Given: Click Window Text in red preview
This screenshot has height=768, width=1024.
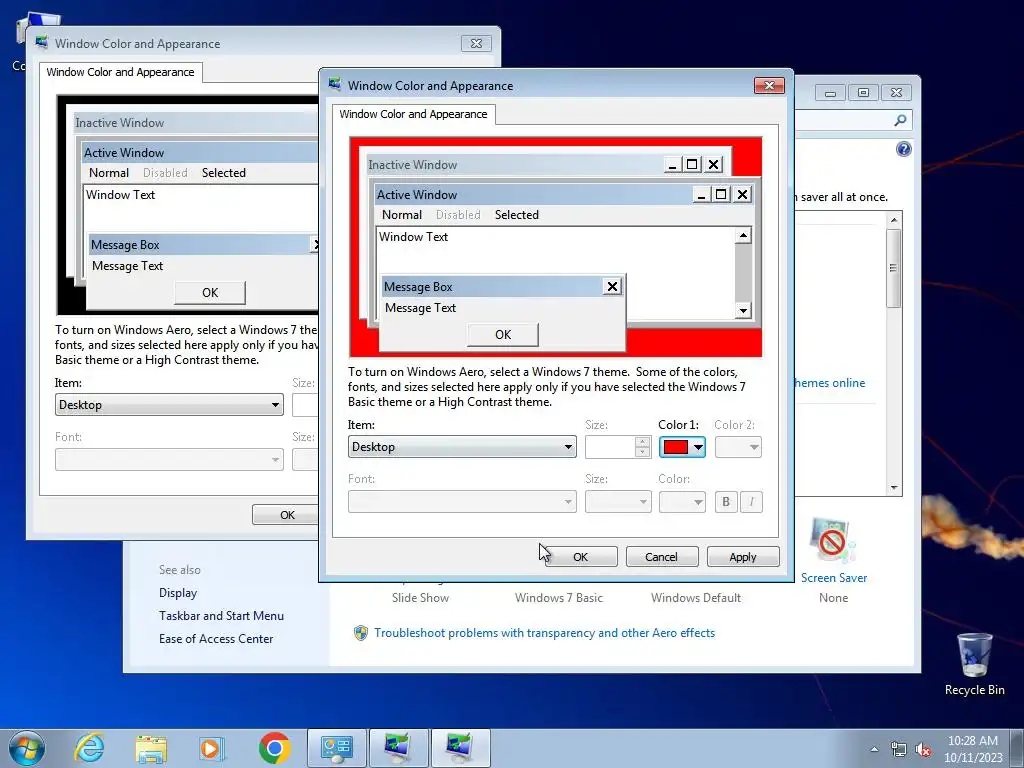Looking at the screenshot, I should (413, 237).
